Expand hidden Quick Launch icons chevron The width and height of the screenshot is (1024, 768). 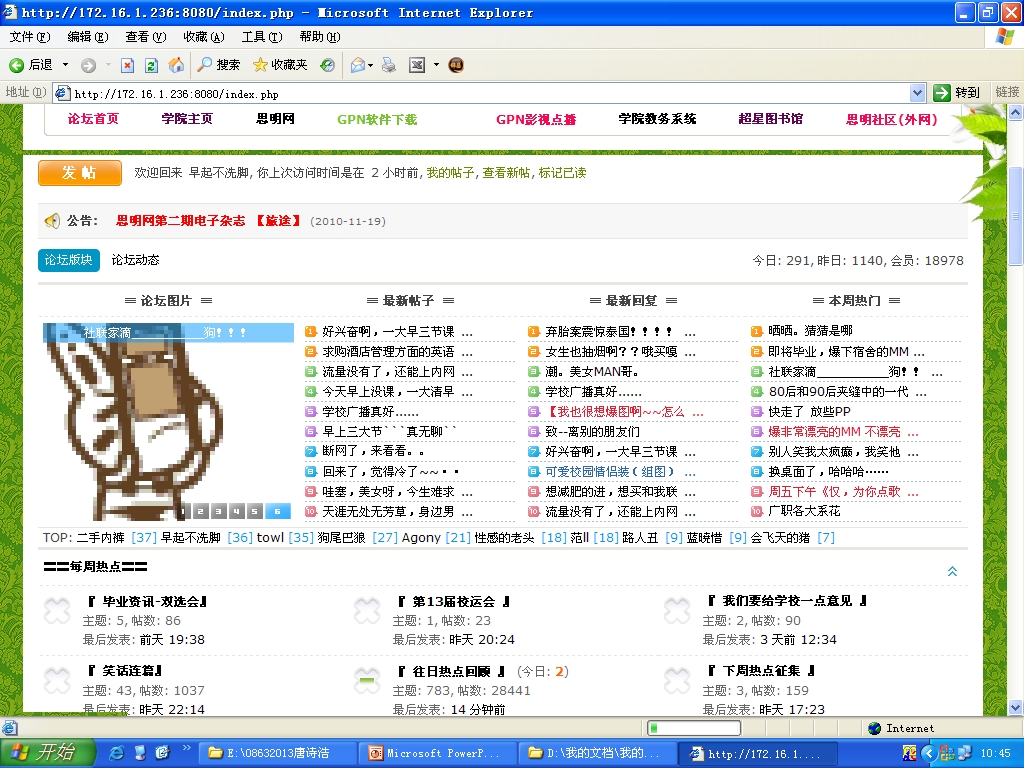(x=187, y=748)
